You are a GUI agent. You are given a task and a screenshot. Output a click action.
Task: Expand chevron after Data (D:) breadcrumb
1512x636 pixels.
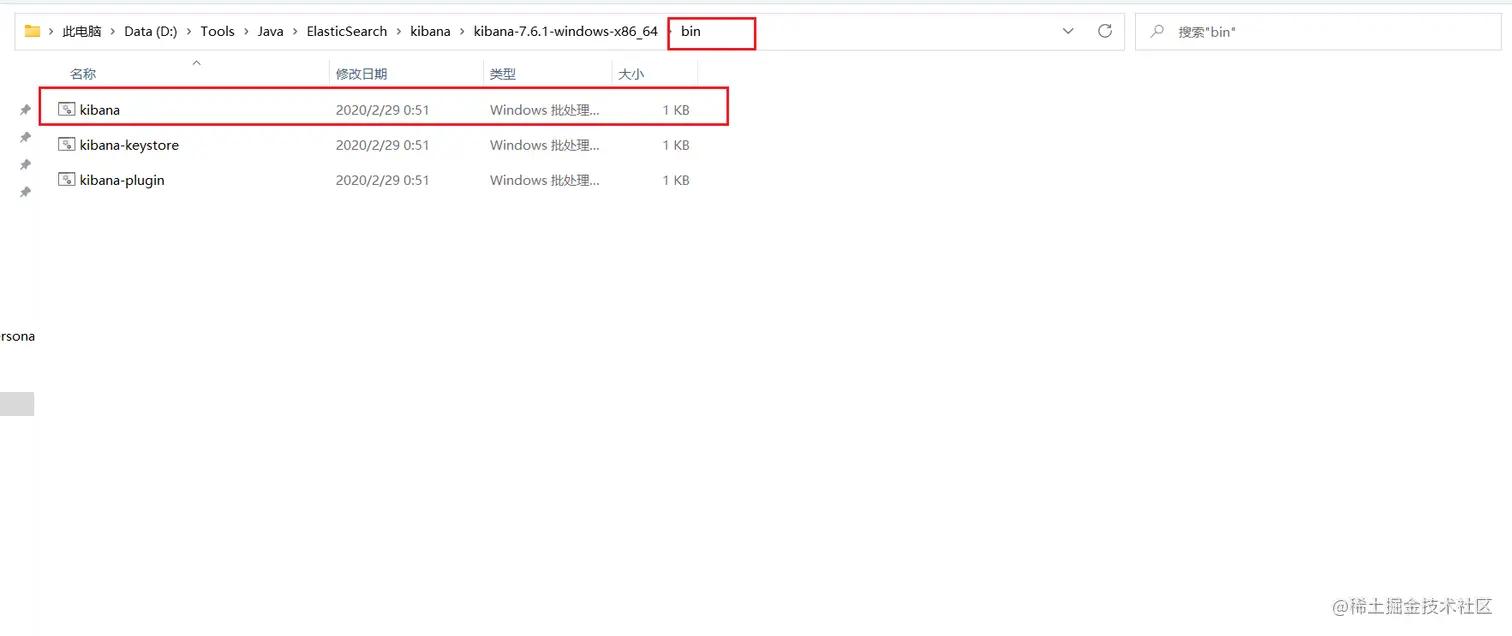[x=189, y=31]
